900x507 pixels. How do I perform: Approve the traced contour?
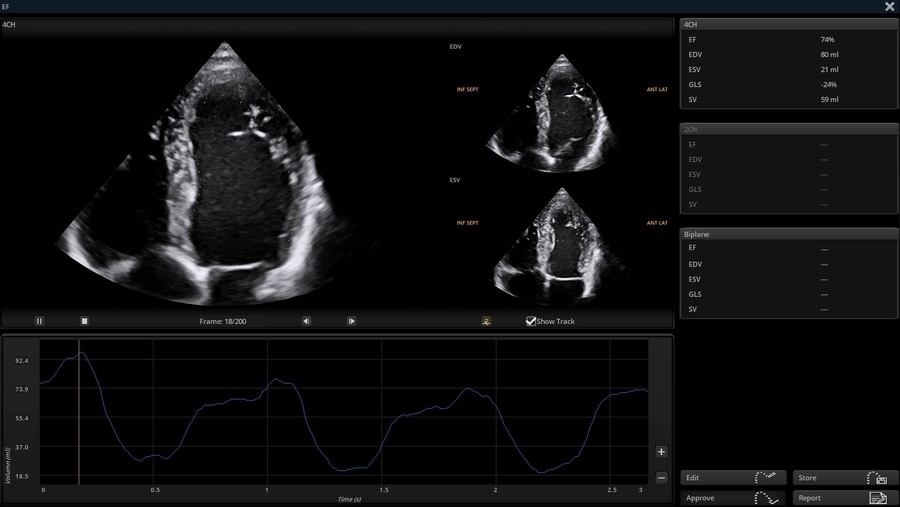(732, 498)
